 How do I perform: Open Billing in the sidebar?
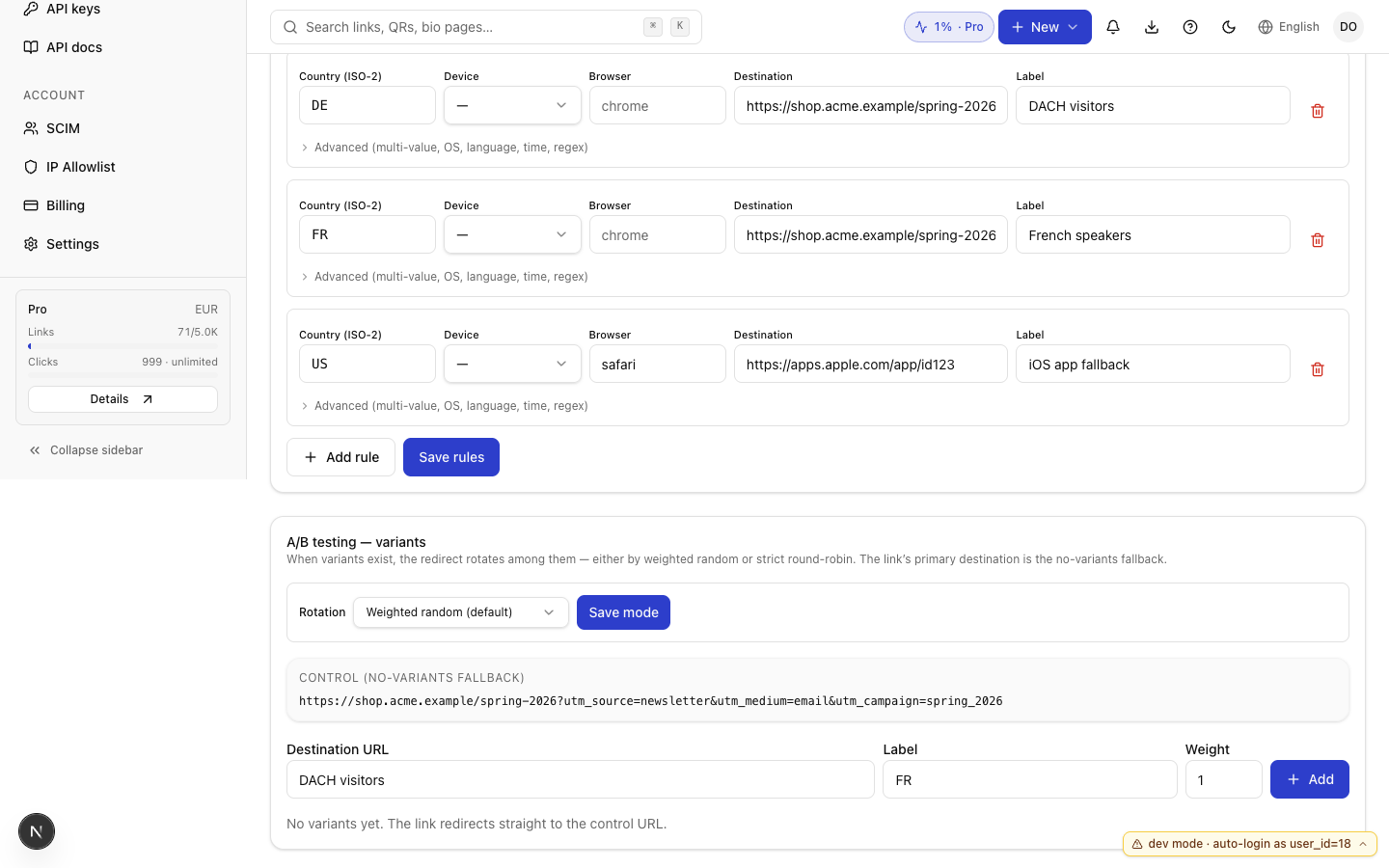click(x=54, y=205)
